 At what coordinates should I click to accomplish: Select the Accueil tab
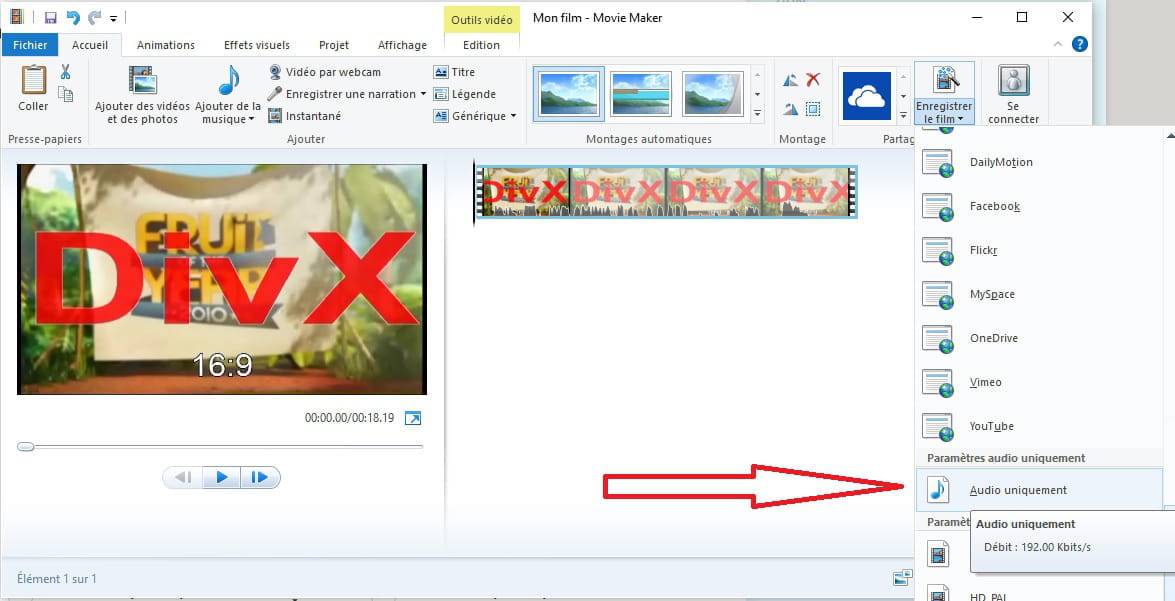(x=90, y=45)
